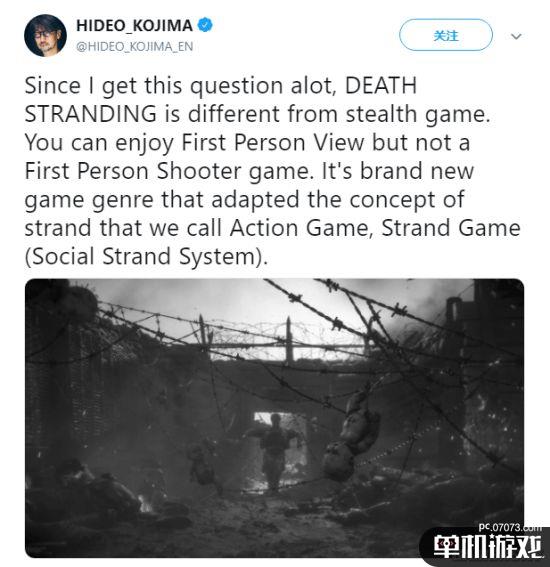Open the @HIDEO_KOJIMA_EN handle link

(134, 46)
